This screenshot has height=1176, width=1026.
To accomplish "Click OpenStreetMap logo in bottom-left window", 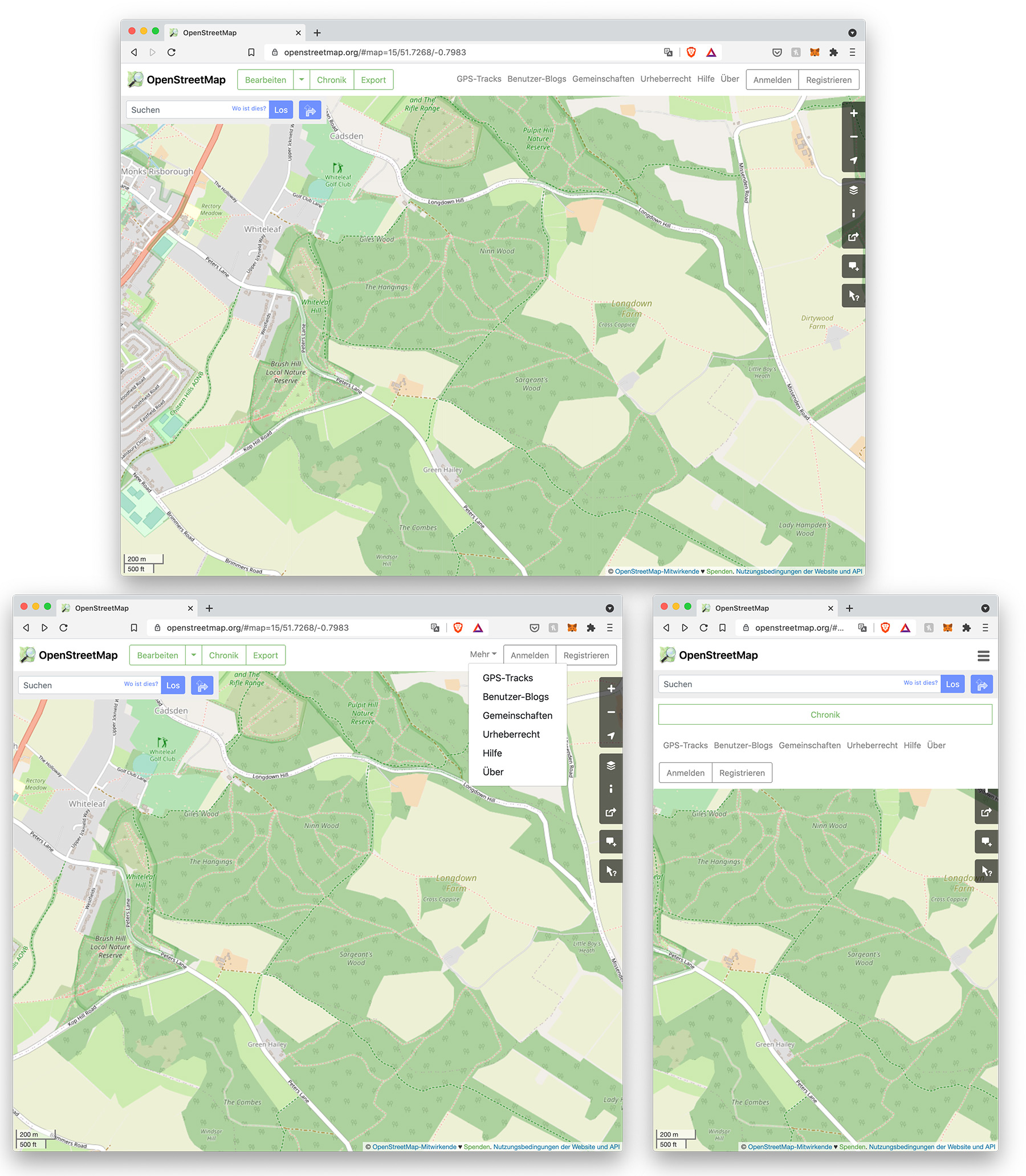I will coord(68,655).
